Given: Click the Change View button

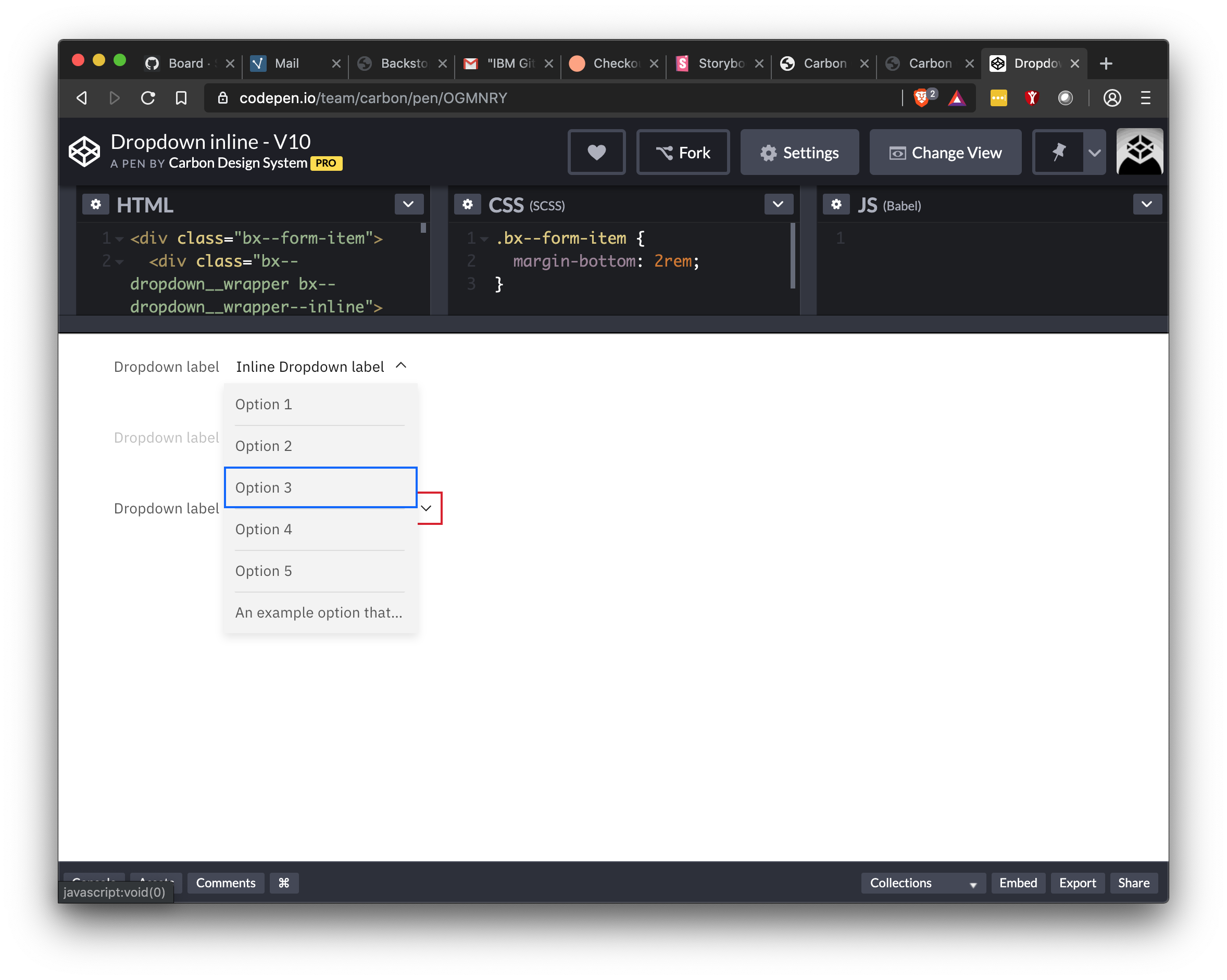Looking at the screenshot, I should tap(945, 152).
